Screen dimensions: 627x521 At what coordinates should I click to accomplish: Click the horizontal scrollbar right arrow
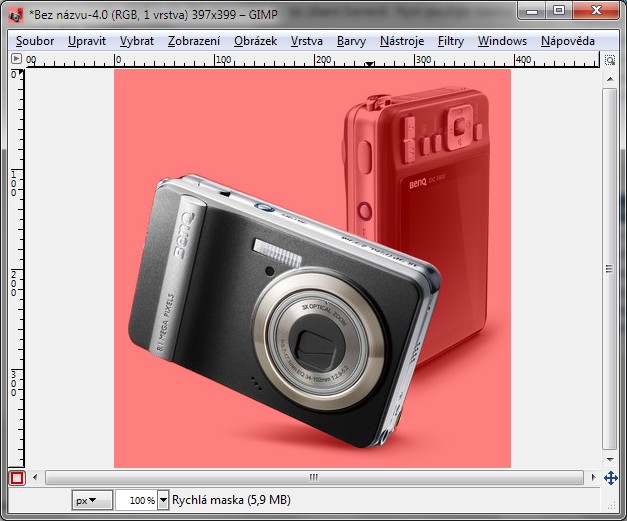tap(593, 477)
